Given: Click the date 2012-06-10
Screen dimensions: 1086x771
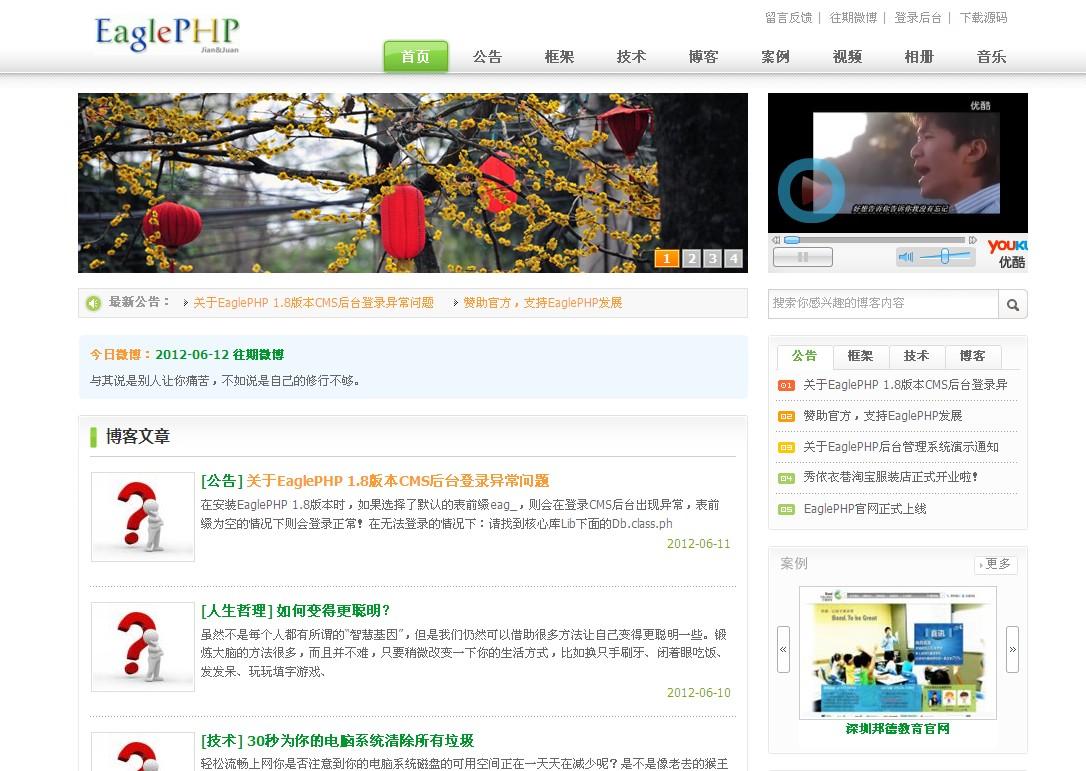Looking at the screenshot, I should pyautogui.click(x=698, y=693).
